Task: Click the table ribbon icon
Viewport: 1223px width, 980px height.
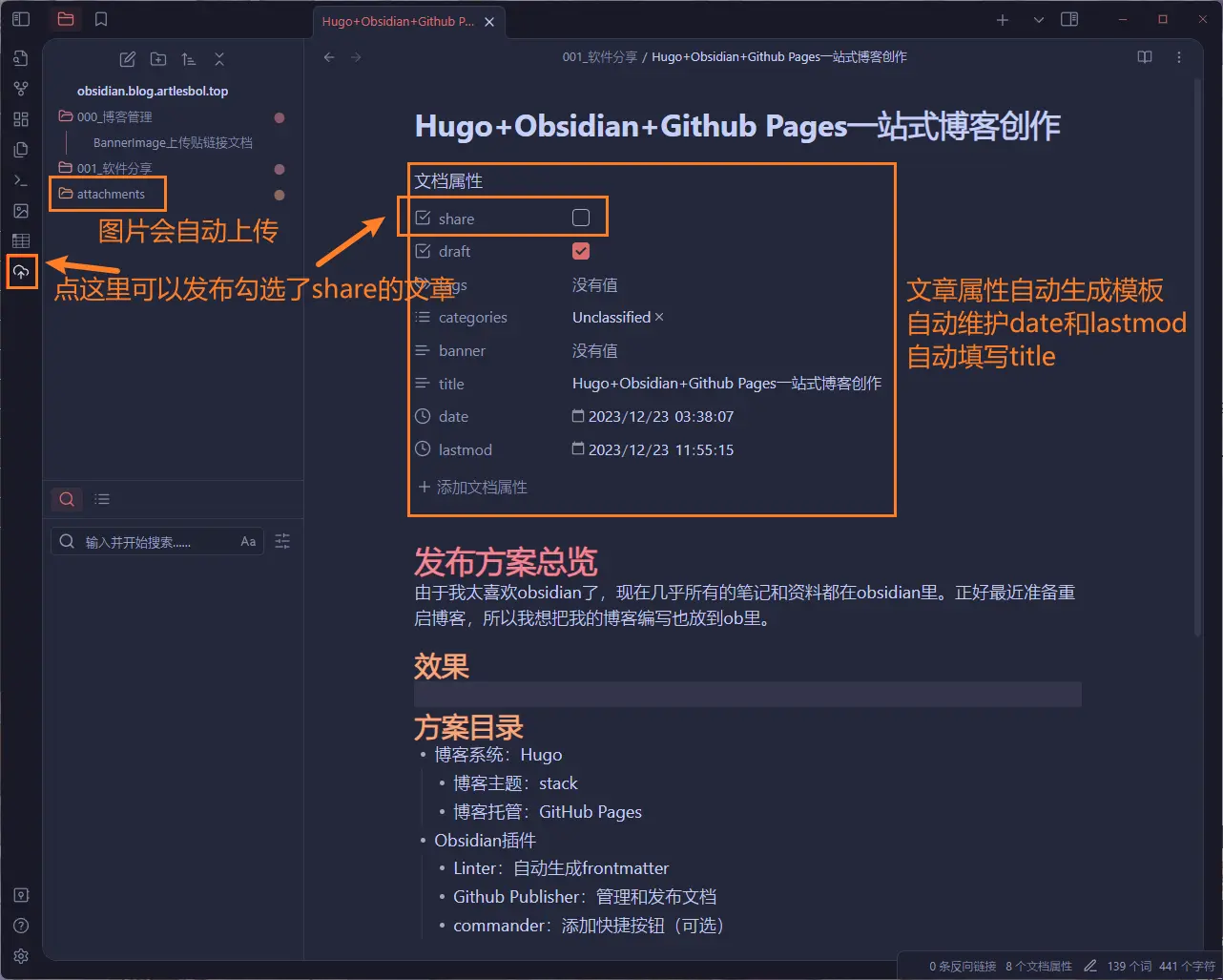Action: (21, 241)
